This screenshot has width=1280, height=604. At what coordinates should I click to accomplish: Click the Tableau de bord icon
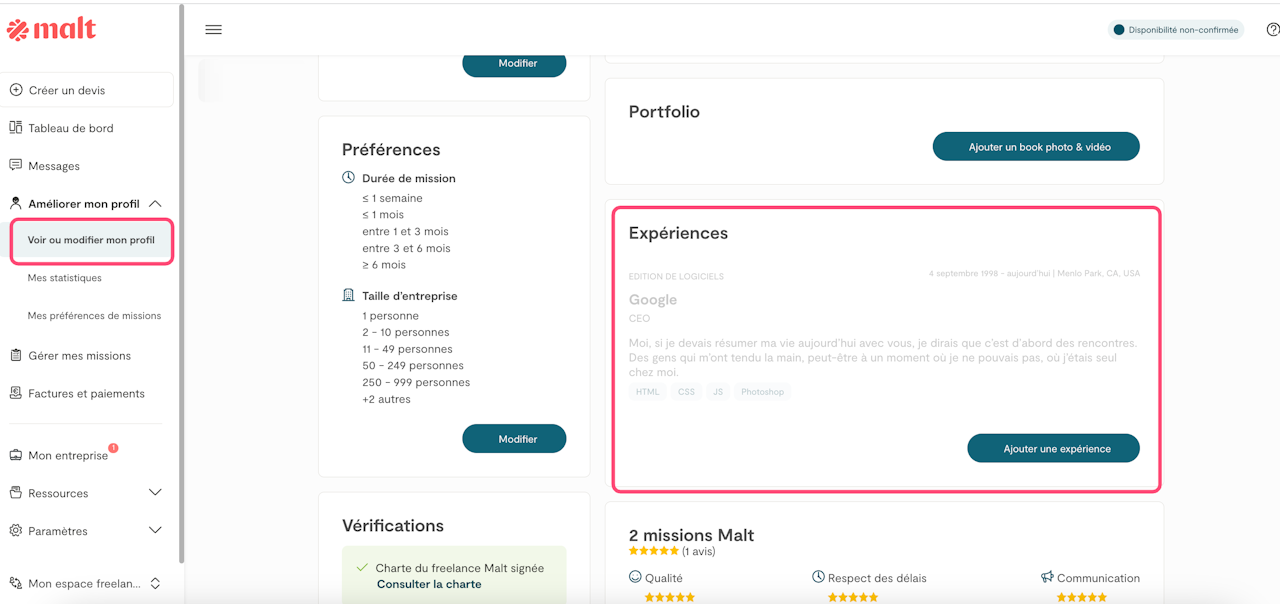(x=16, y=128)
